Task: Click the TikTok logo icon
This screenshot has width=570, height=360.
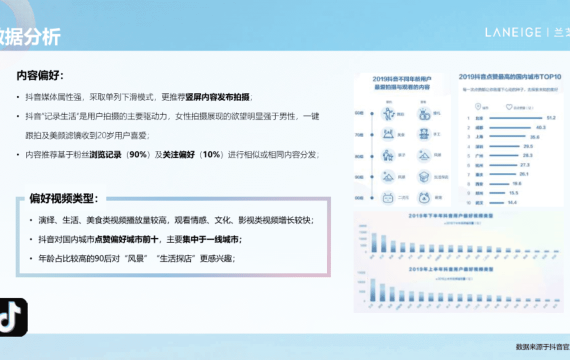Action: [x=13, y=317]
